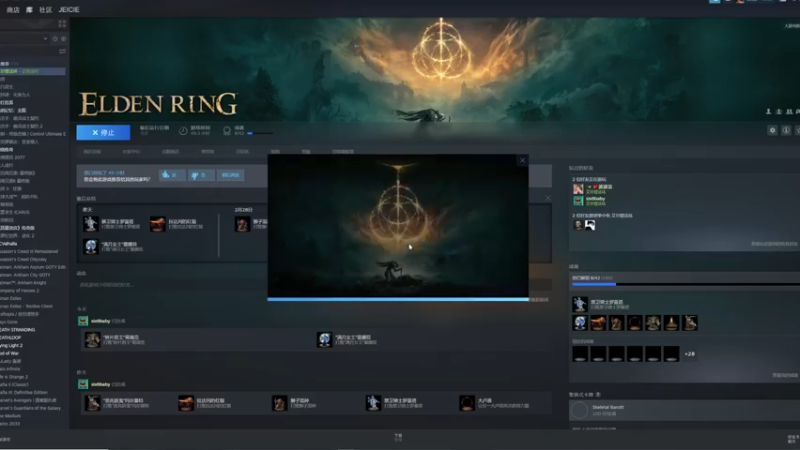Click 黑卫骑士罗蕾塔 icon in game summary

91,223
